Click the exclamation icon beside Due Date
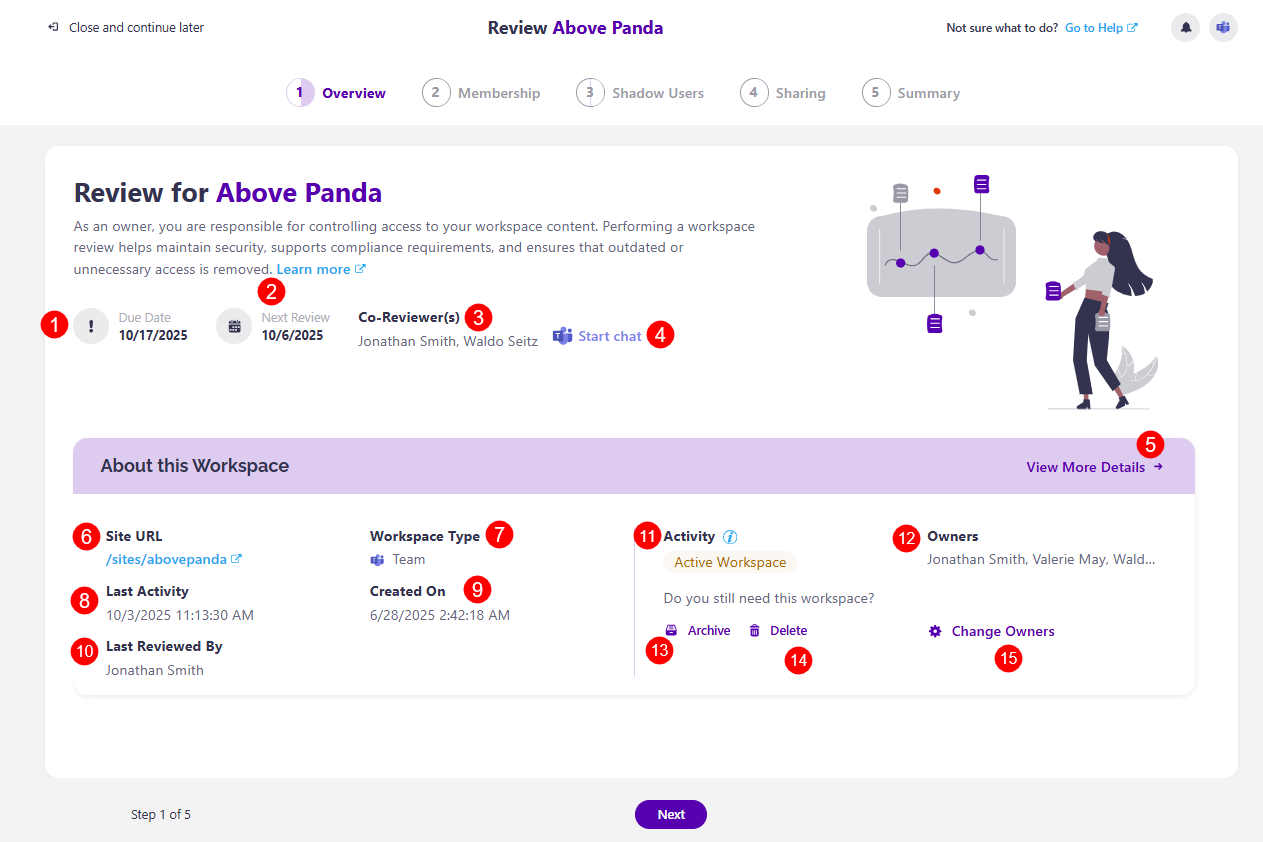 (x=91, y=326)
